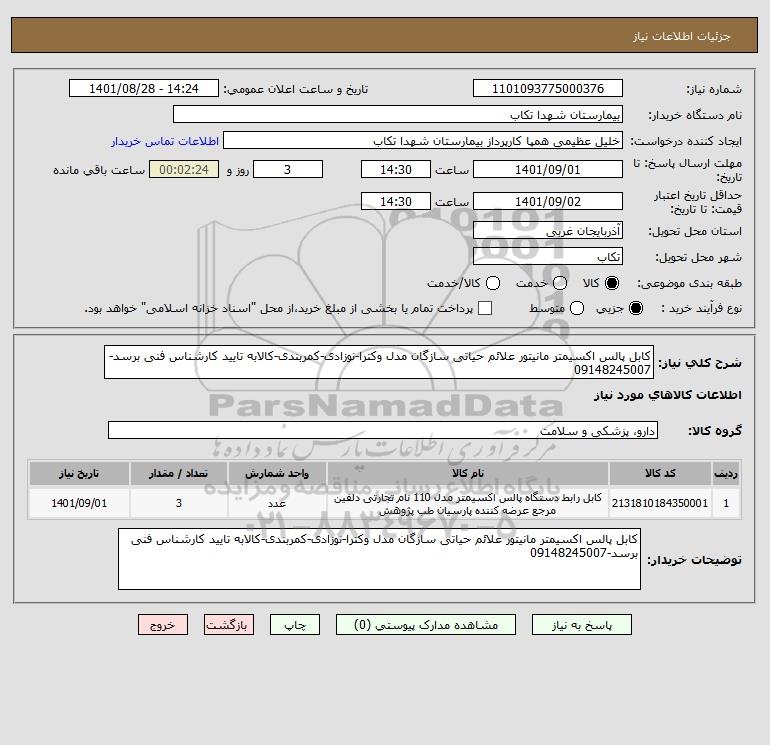Click the days remaining field showing 3

[x=288, y=169]
